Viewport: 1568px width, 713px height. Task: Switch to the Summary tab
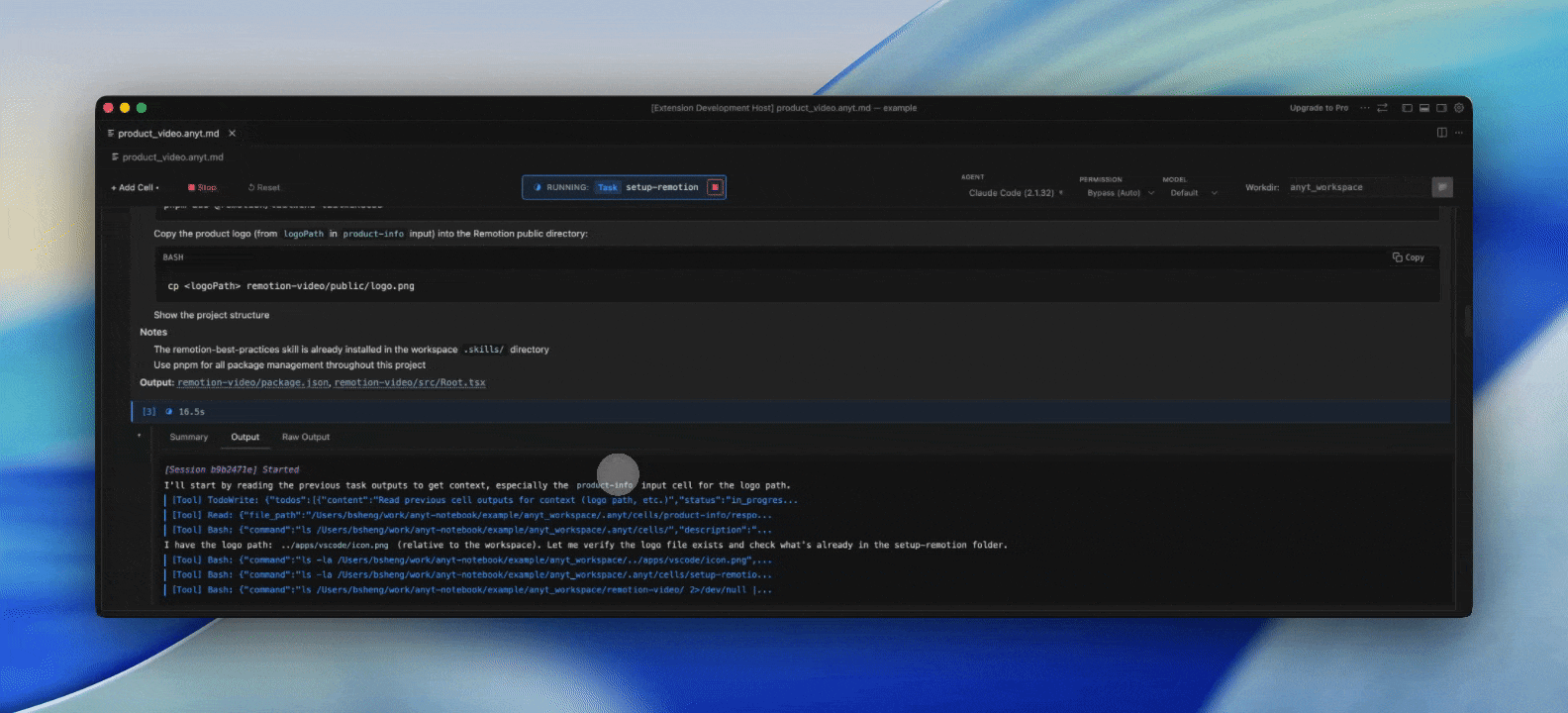[189, 437]
